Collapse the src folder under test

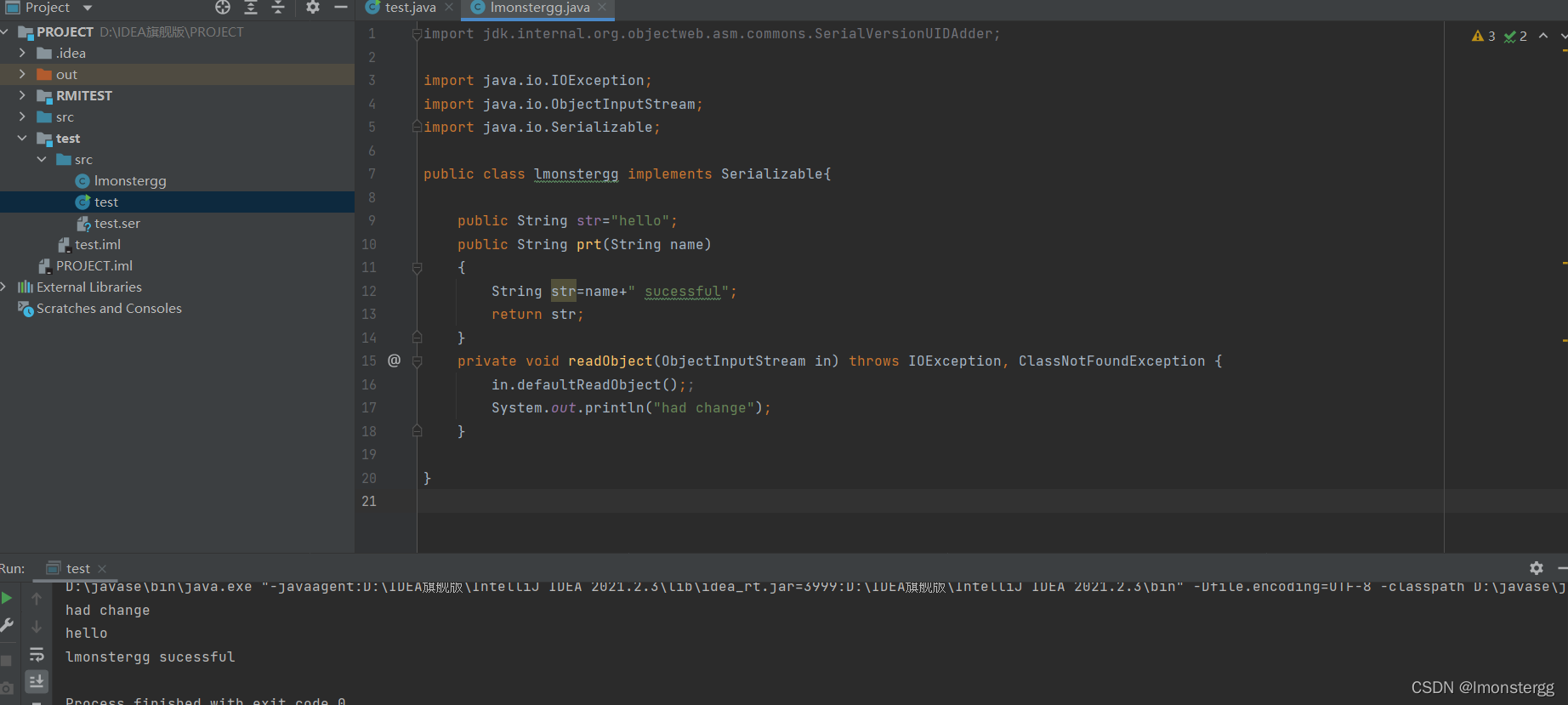tap(42, 159)
